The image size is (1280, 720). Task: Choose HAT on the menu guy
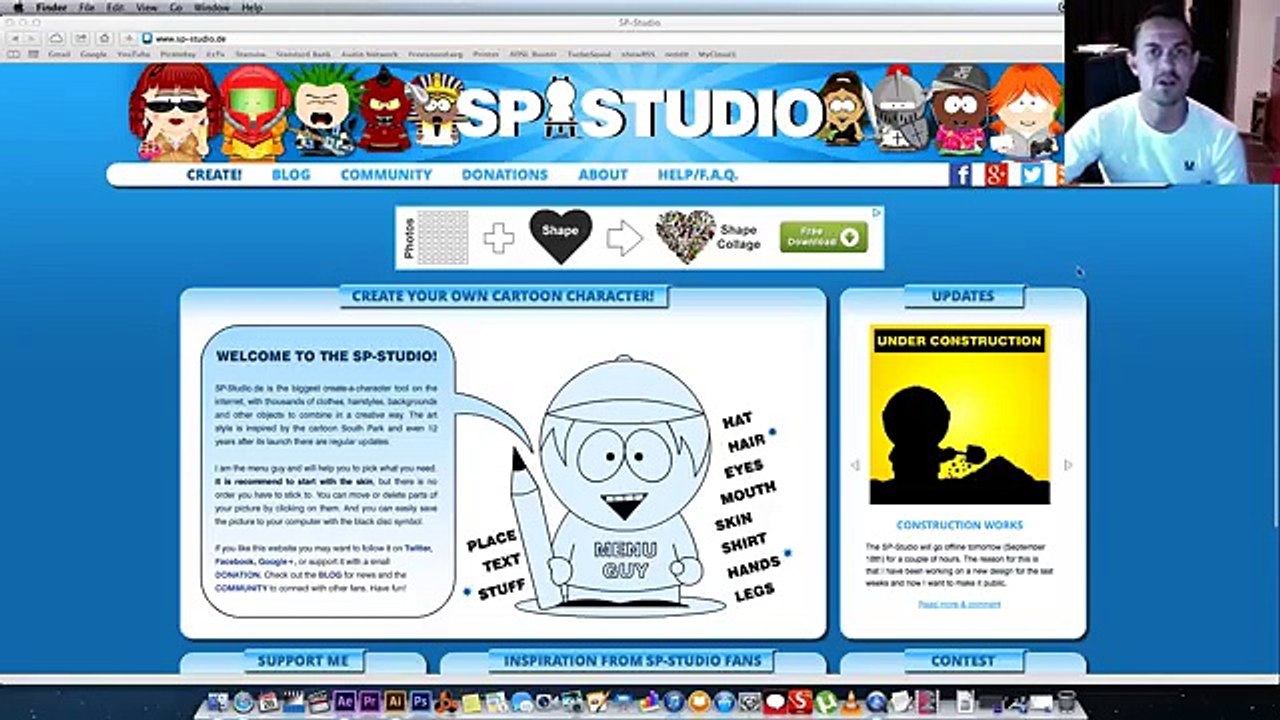tap(738, 421)
